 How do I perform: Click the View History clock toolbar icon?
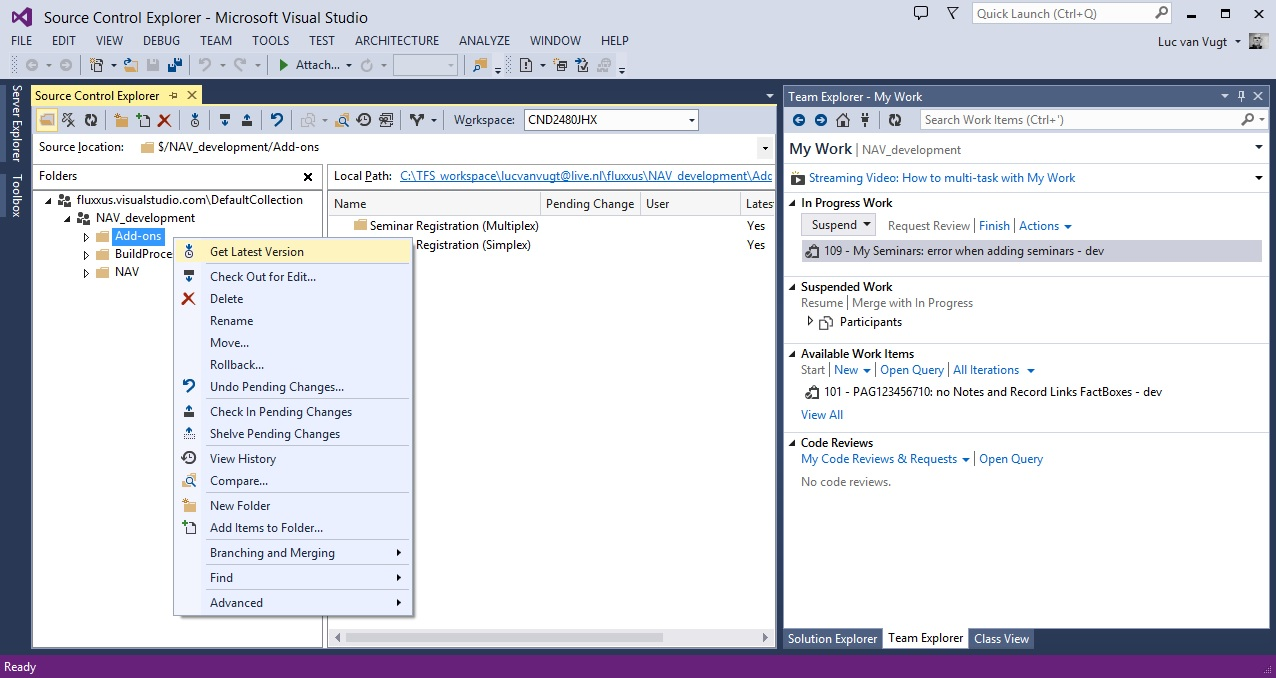(364, 120)
